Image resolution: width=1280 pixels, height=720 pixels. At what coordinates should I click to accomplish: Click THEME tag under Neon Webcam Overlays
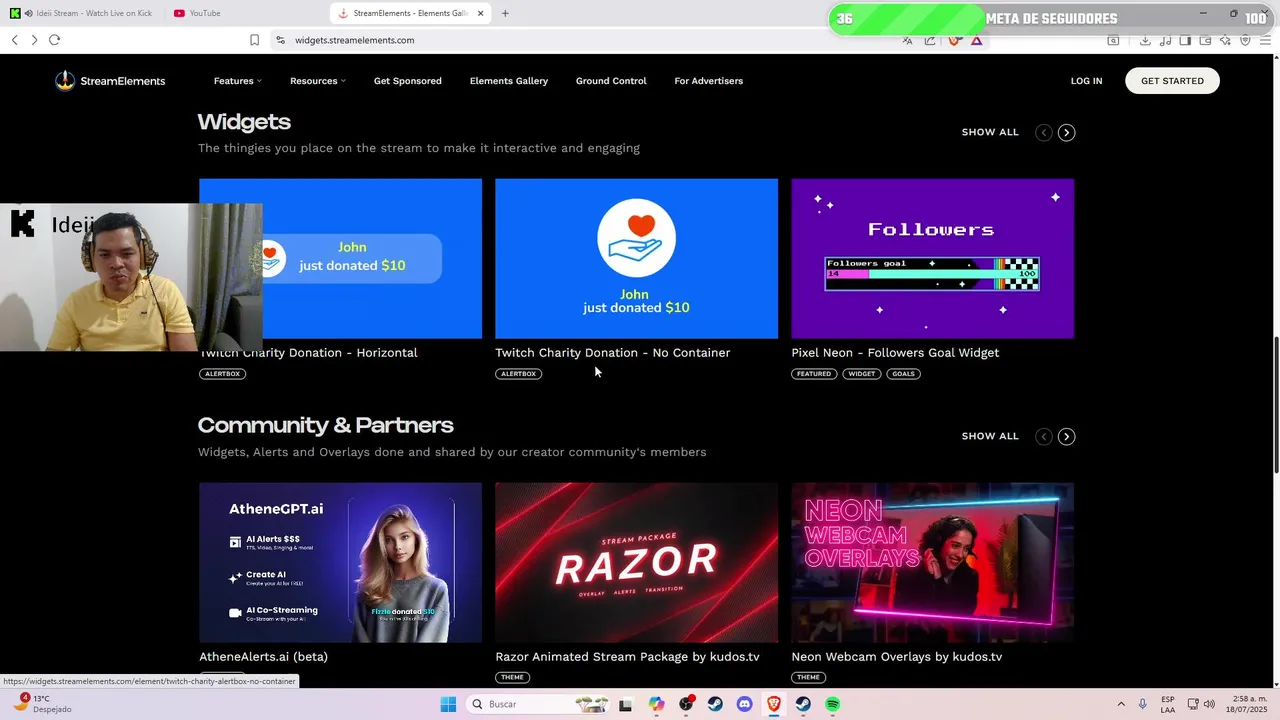(x=808, y=678)
